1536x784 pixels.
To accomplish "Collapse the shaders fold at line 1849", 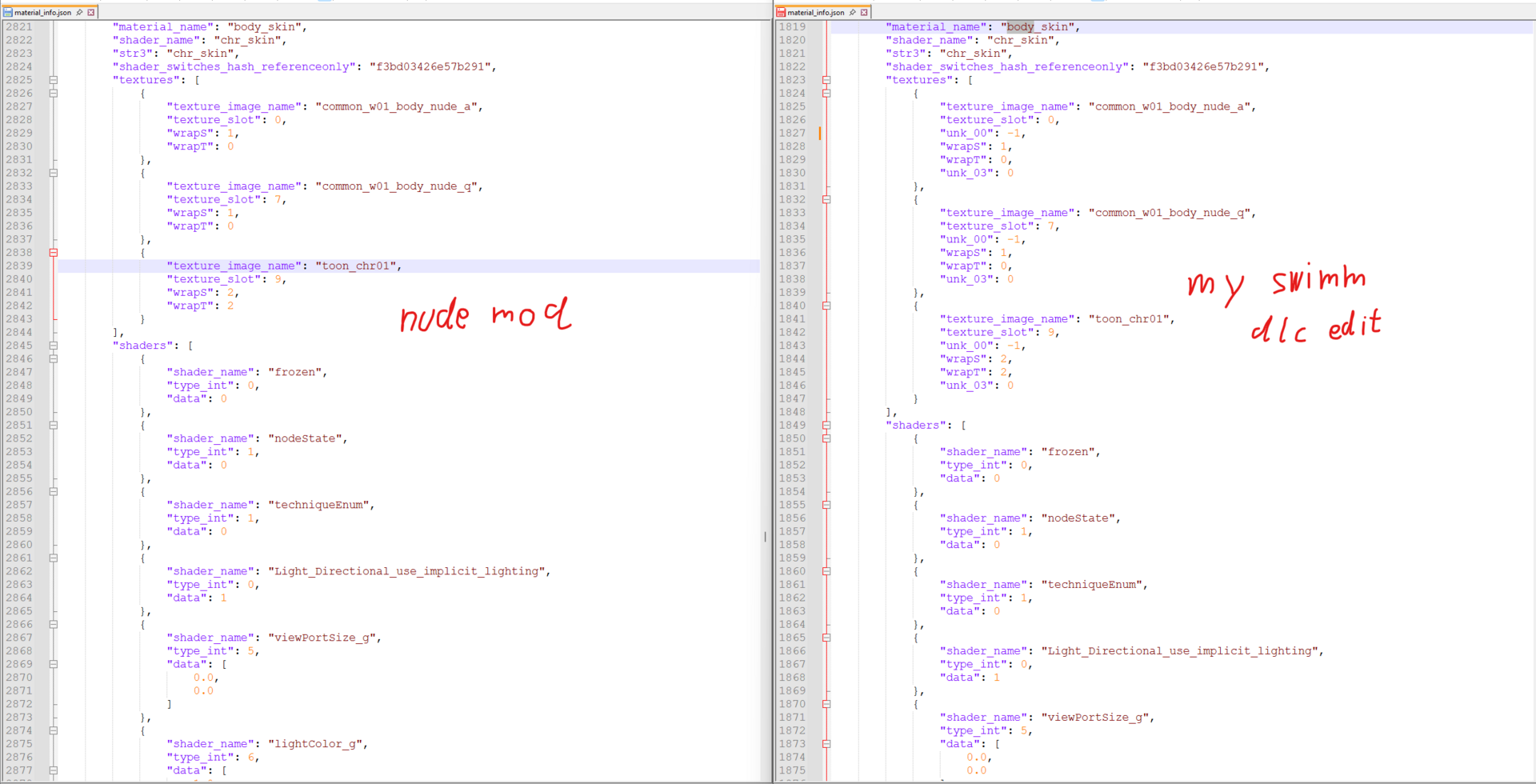I will point(826,426).
